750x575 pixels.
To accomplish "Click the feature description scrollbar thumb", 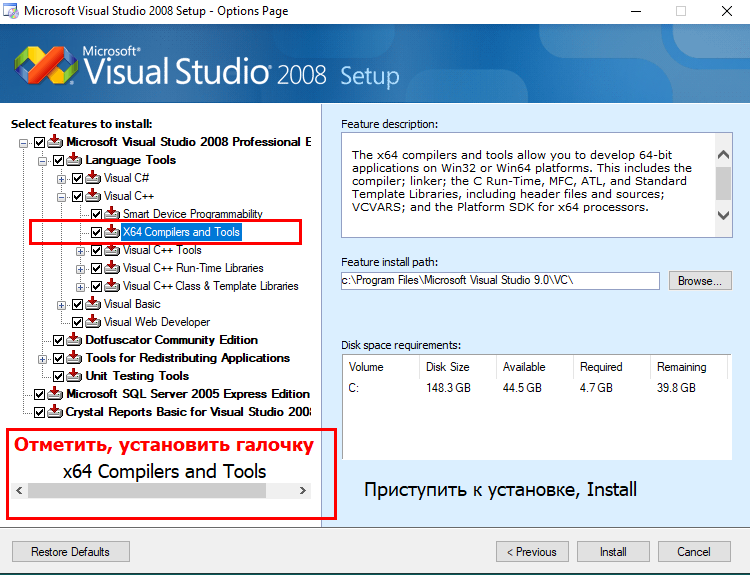I will tap(724, 183).
